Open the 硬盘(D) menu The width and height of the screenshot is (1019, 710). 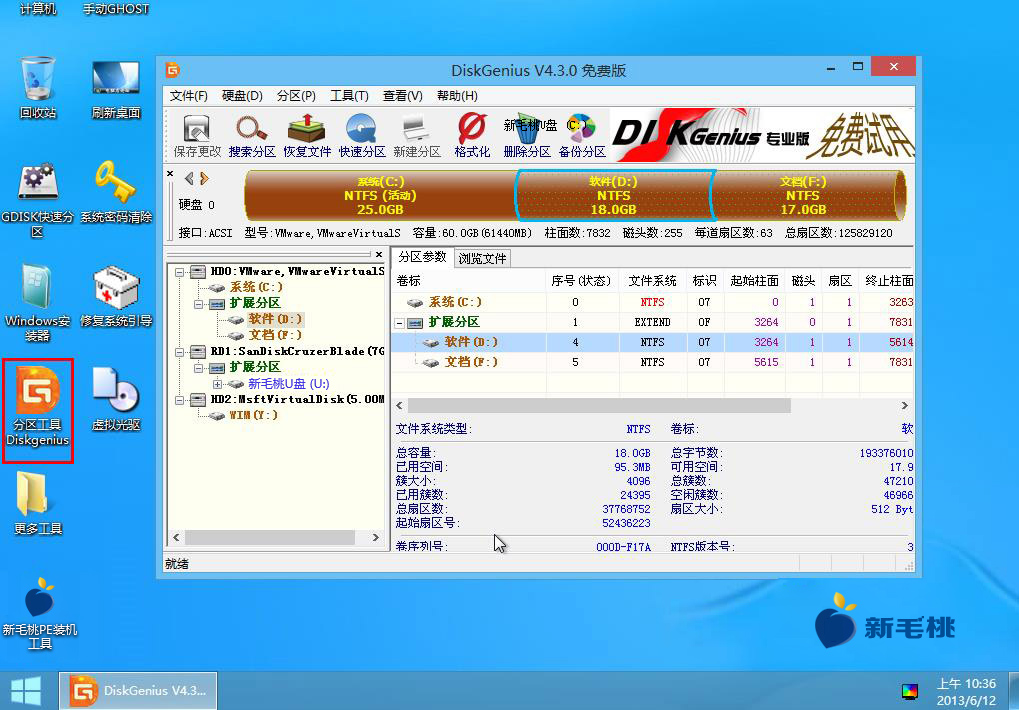click(242, 95)
